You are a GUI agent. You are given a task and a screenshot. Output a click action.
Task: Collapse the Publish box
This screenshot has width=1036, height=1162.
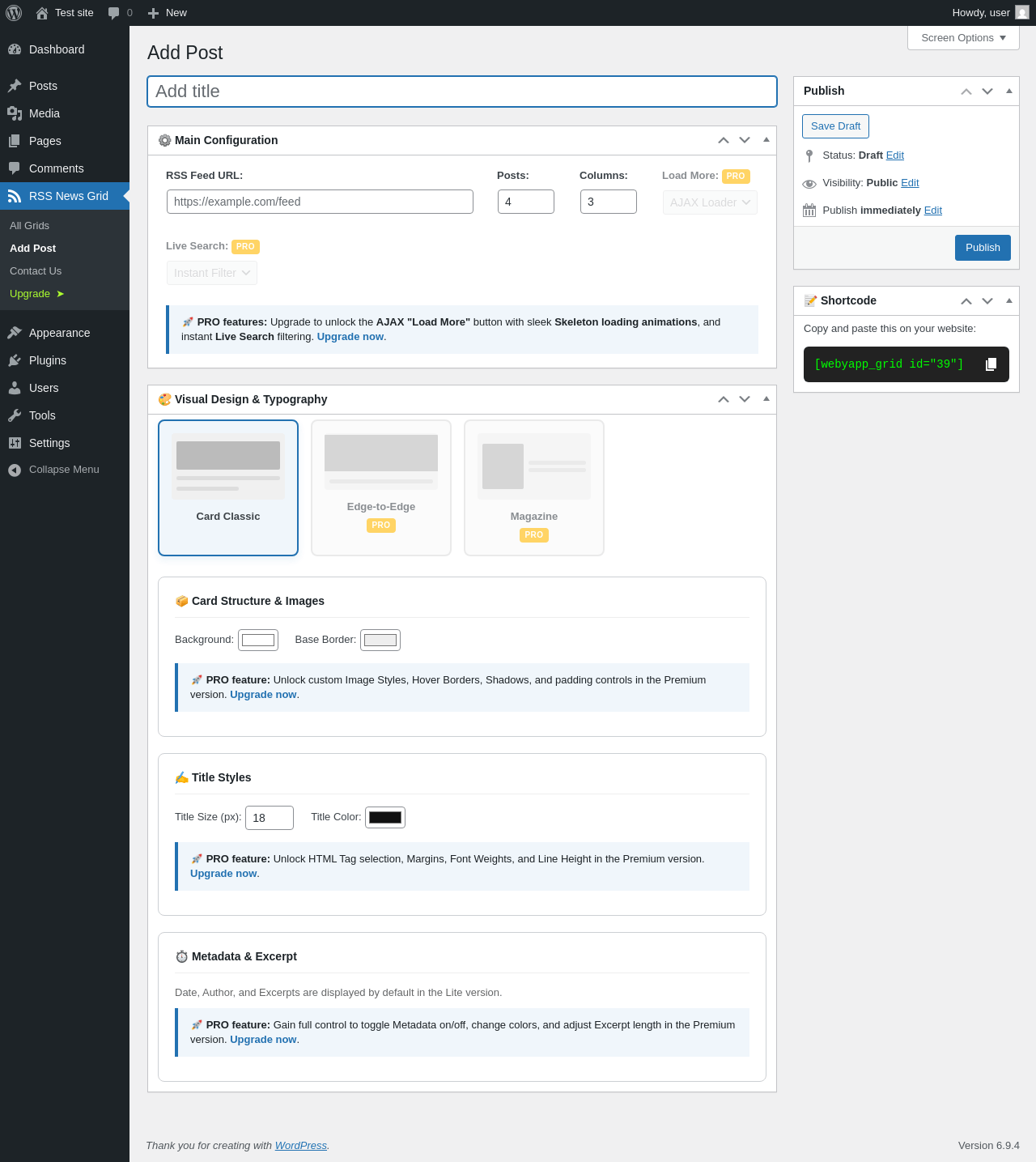[1009, 92]
